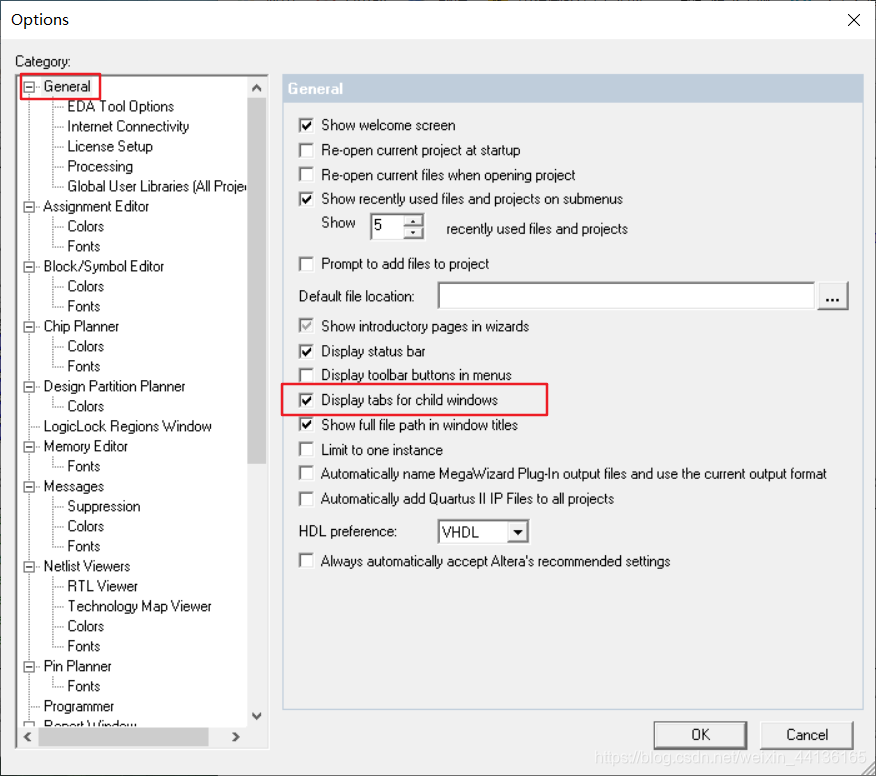Enable Prompt to add files to project
876x776 pixels.
click(306, 264)
